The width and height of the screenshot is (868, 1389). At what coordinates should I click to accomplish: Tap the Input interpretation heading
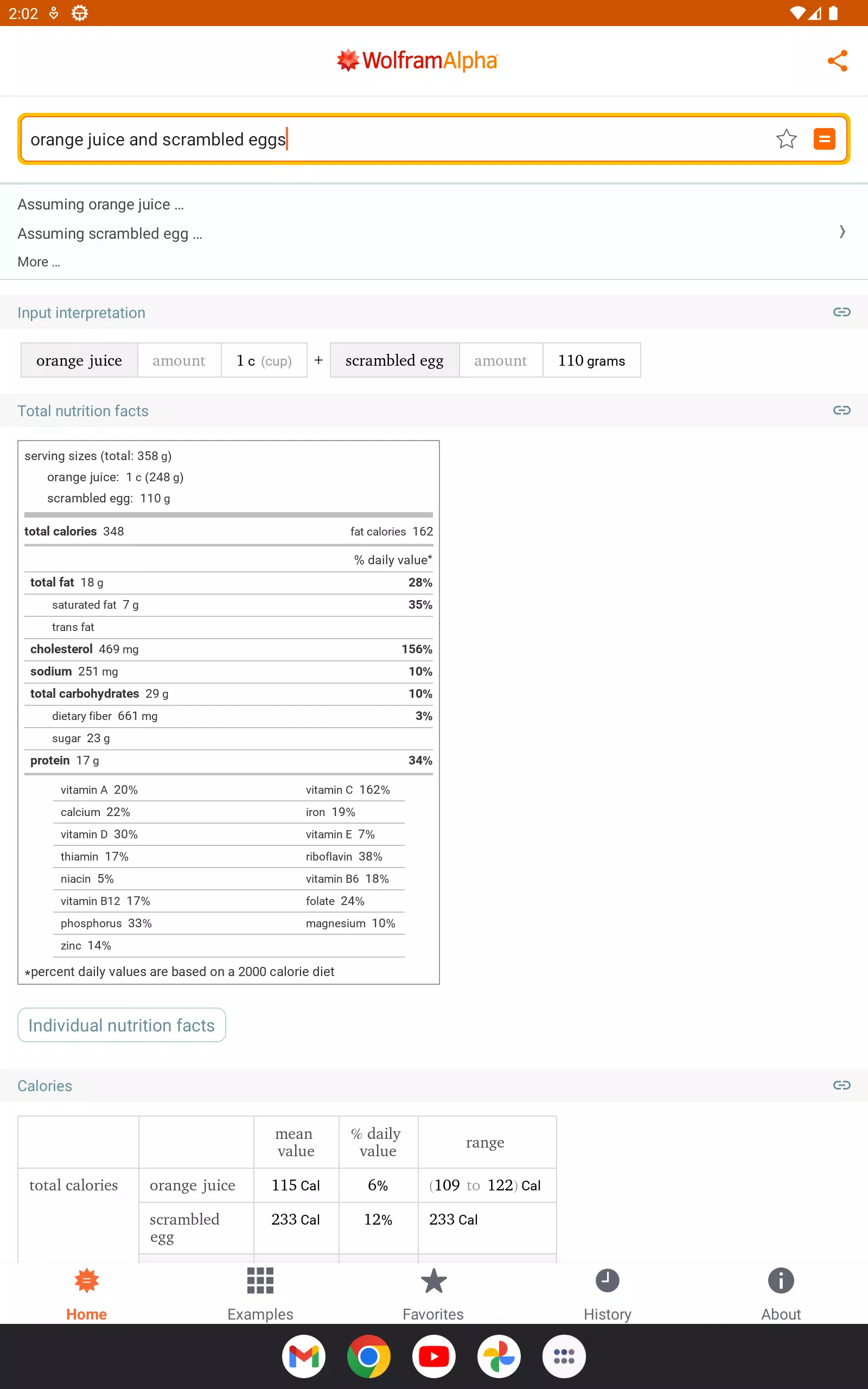[x=81, y=313]
